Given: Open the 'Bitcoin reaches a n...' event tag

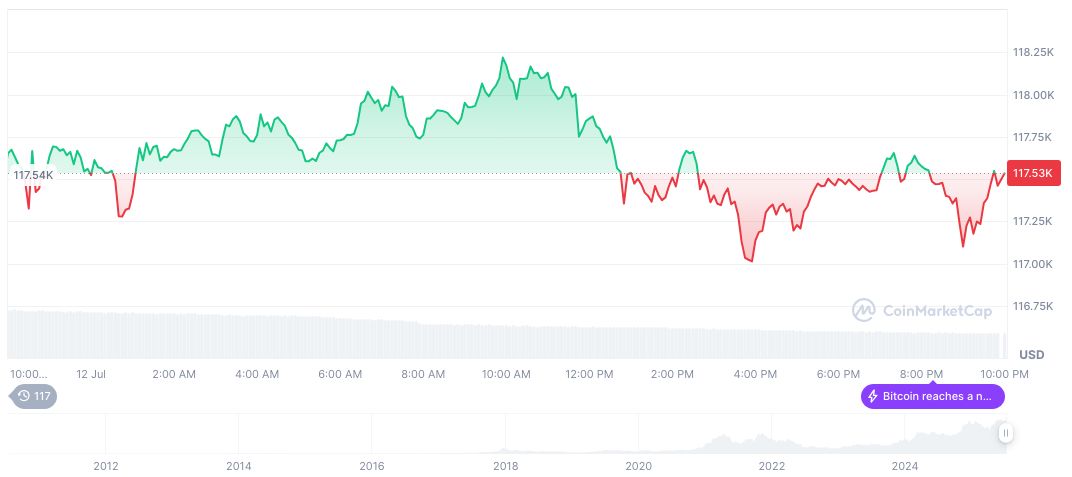Looking at the screenshot, I should tap(932, 396).
